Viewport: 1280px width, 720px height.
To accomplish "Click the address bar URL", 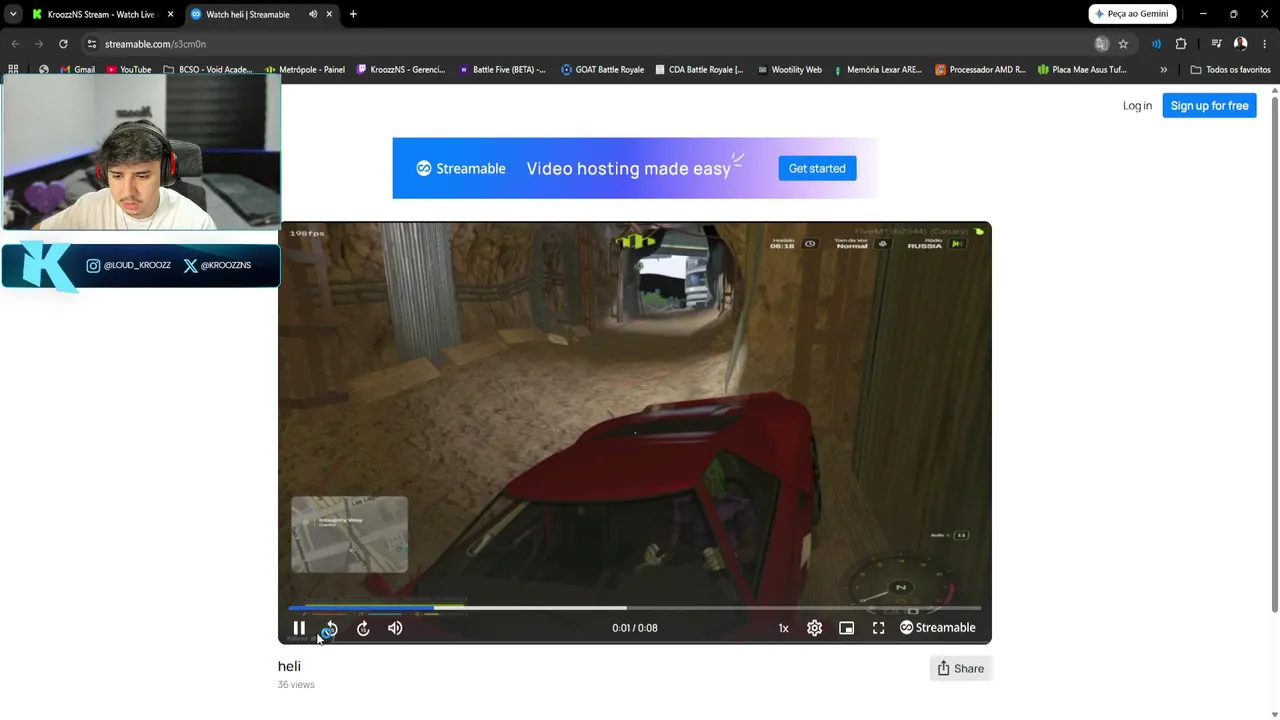I will [x=155, y=44].
